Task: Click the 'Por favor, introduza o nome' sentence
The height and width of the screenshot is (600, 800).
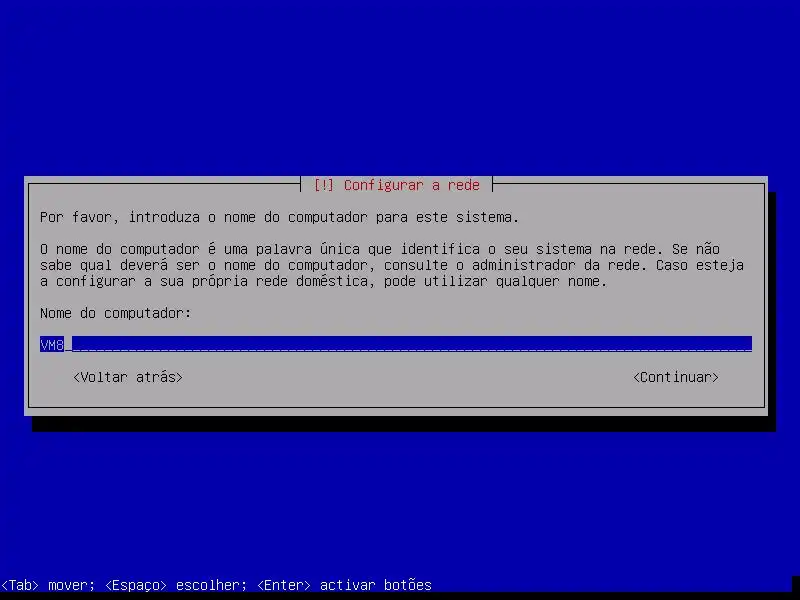Action: 279,217
